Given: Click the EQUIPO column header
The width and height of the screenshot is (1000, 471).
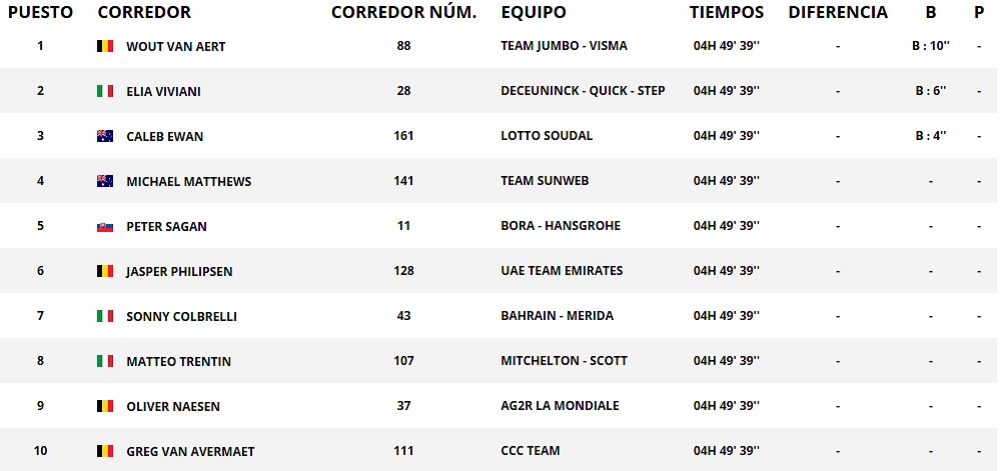Looking at the screenshot, I should point(533,13).
